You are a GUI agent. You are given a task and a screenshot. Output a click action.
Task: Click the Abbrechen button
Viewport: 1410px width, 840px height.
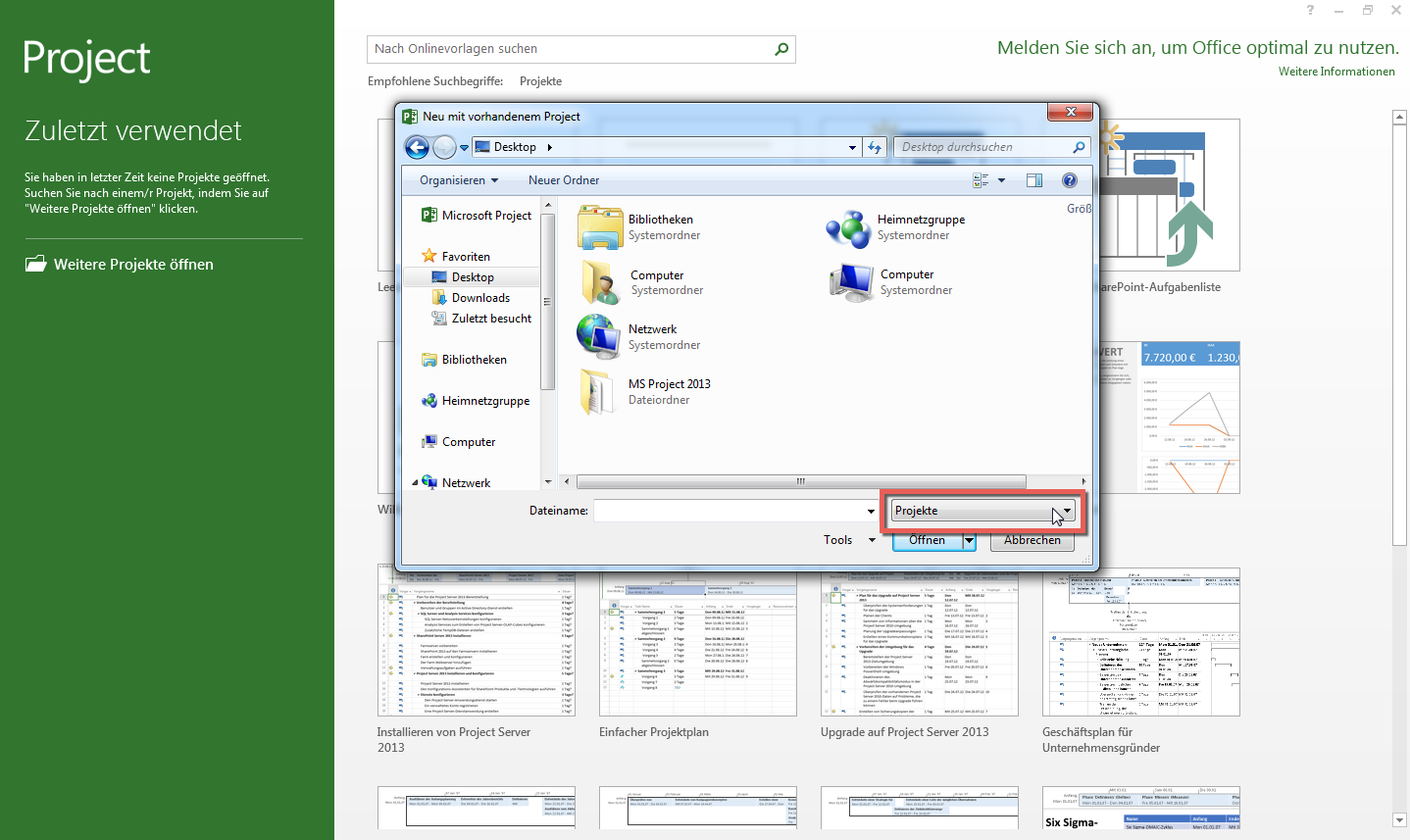tap(1032, 540)
